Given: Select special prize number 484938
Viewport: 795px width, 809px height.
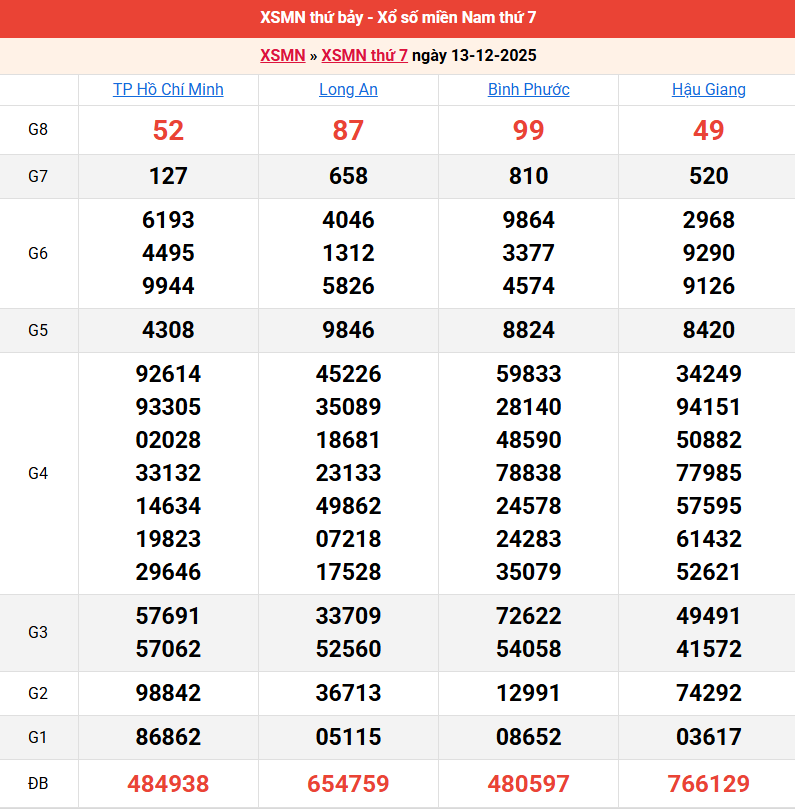Looking at the screenshot, I should tap(168, 784).
